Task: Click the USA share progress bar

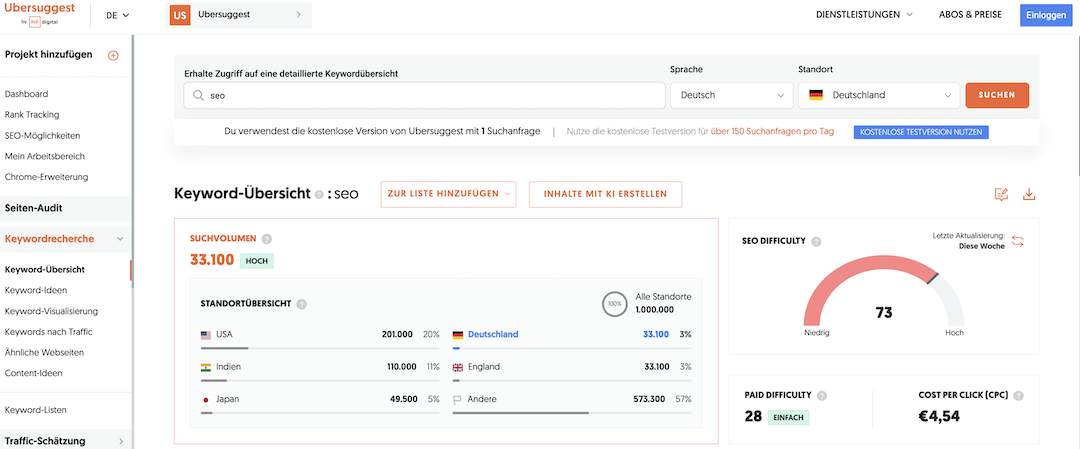Action: click(x=320, y=348)
